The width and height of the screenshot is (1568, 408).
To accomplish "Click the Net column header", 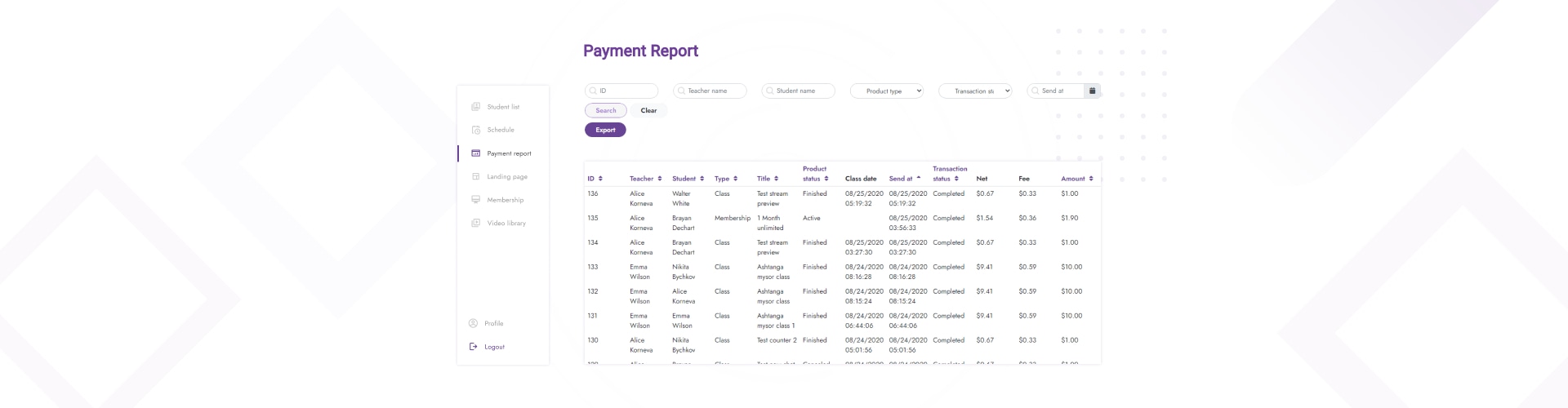I will point(982,179).
